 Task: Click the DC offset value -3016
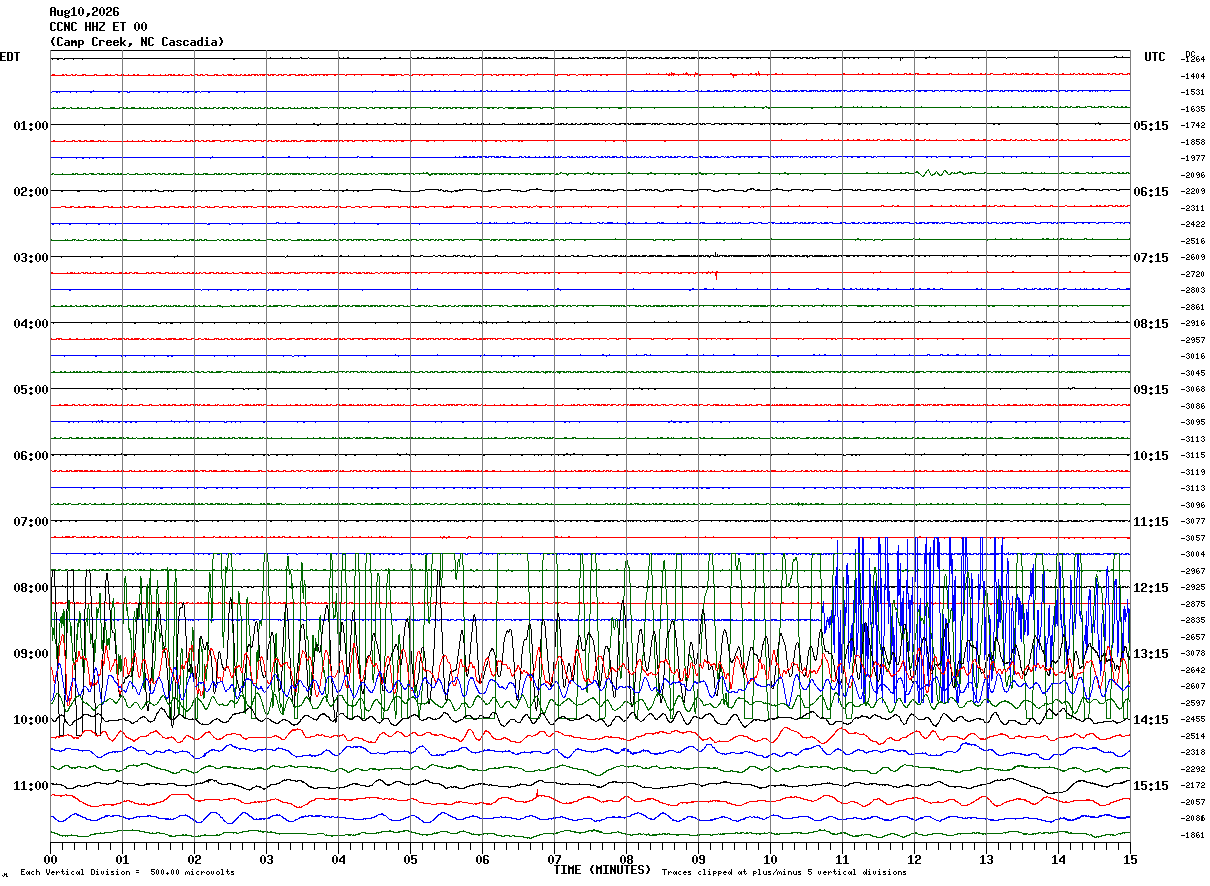(1192, 356)
